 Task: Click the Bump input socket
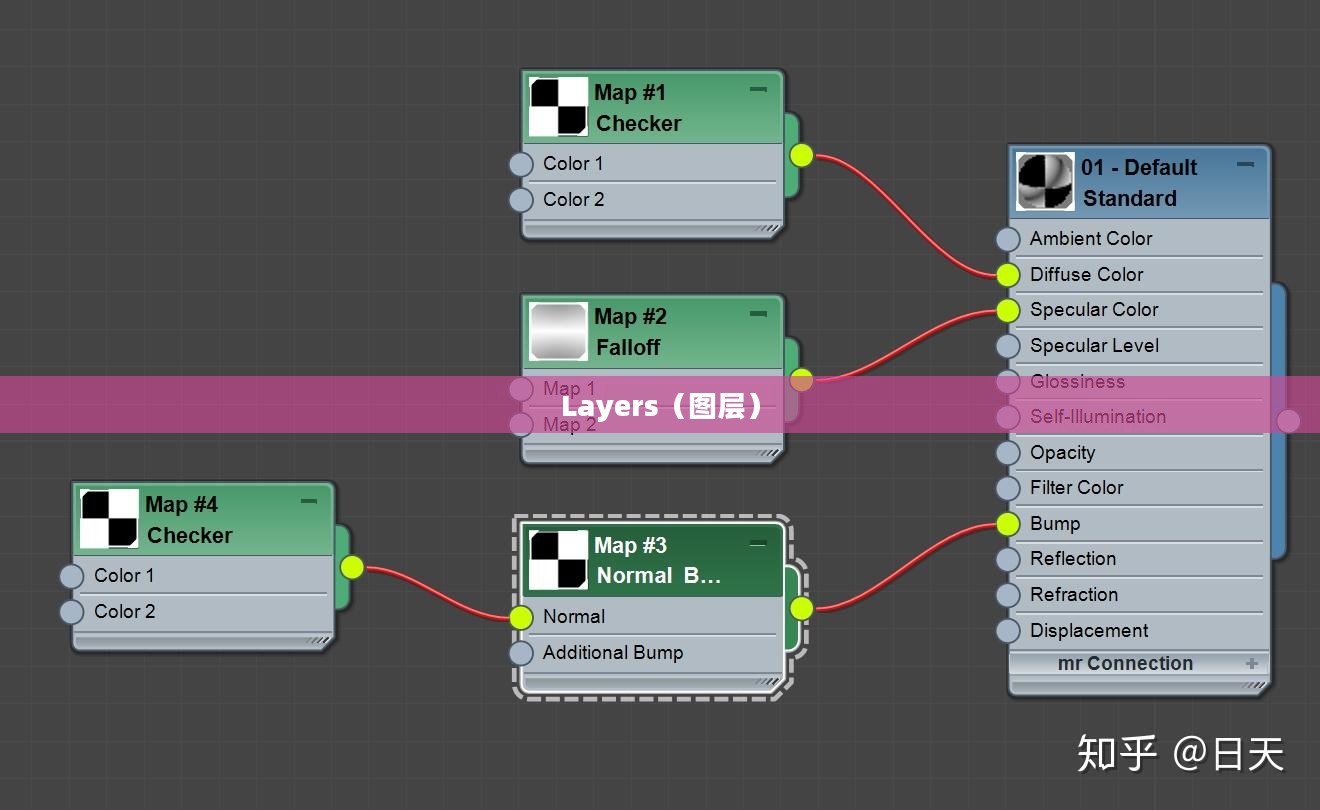pos(1008,524)
